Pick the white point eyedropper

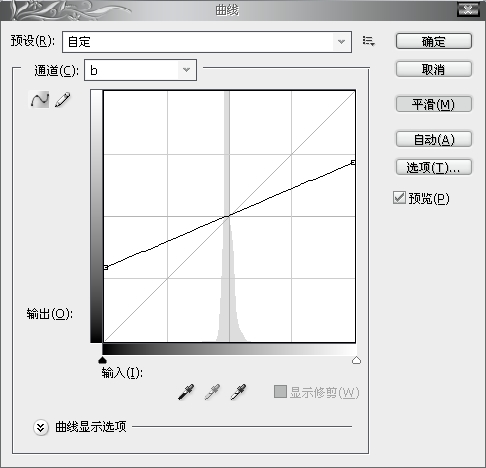tap(238, 392)
